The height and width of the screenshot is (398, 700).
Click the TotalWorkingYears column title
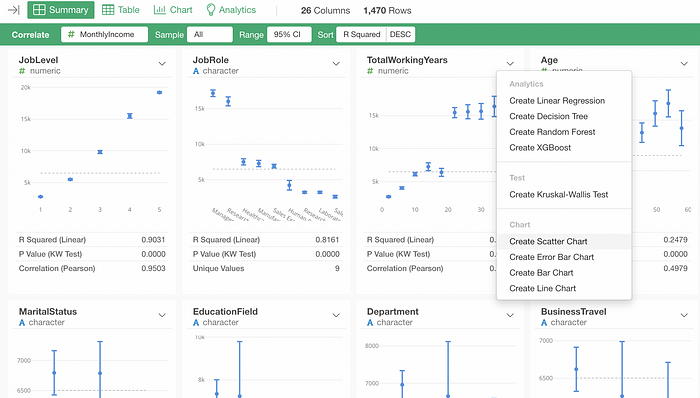click(x=407, y=60)
